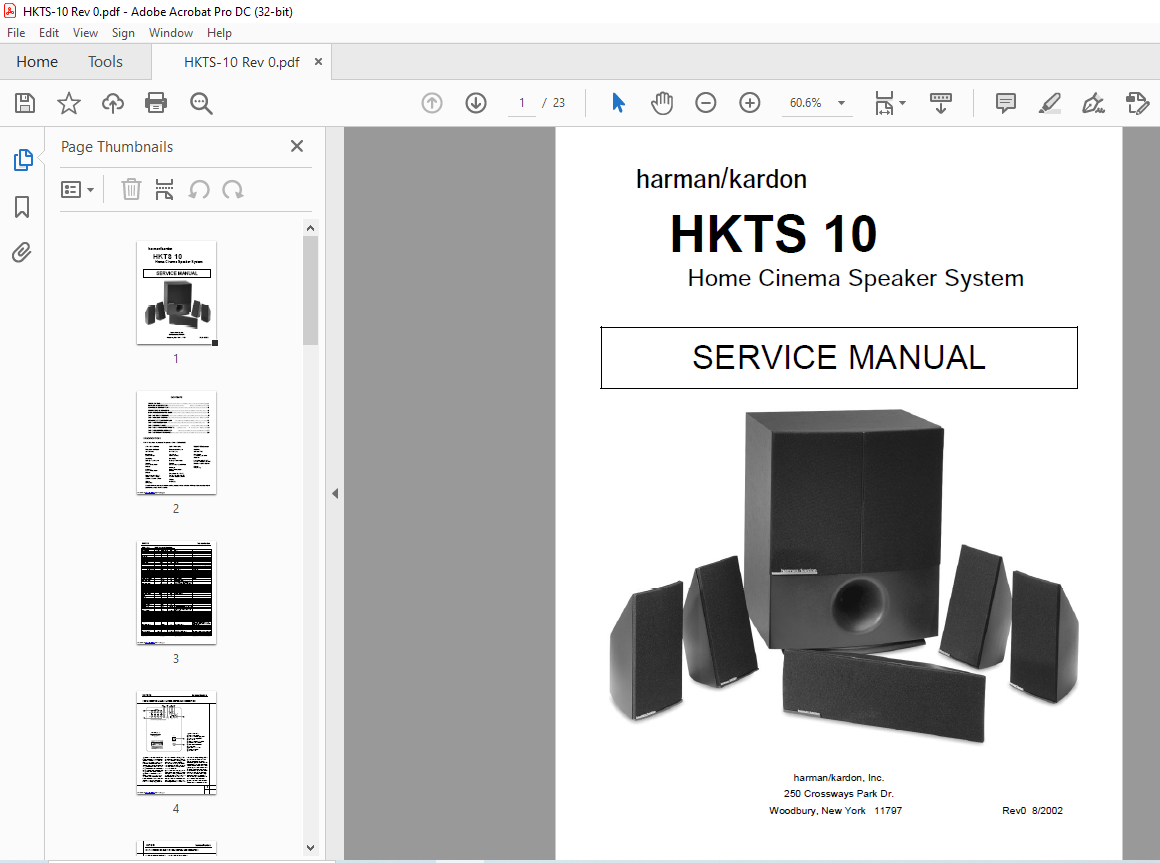Open the View menu
The width and height of the screenshot is (1160, 863).
point(85,33)
